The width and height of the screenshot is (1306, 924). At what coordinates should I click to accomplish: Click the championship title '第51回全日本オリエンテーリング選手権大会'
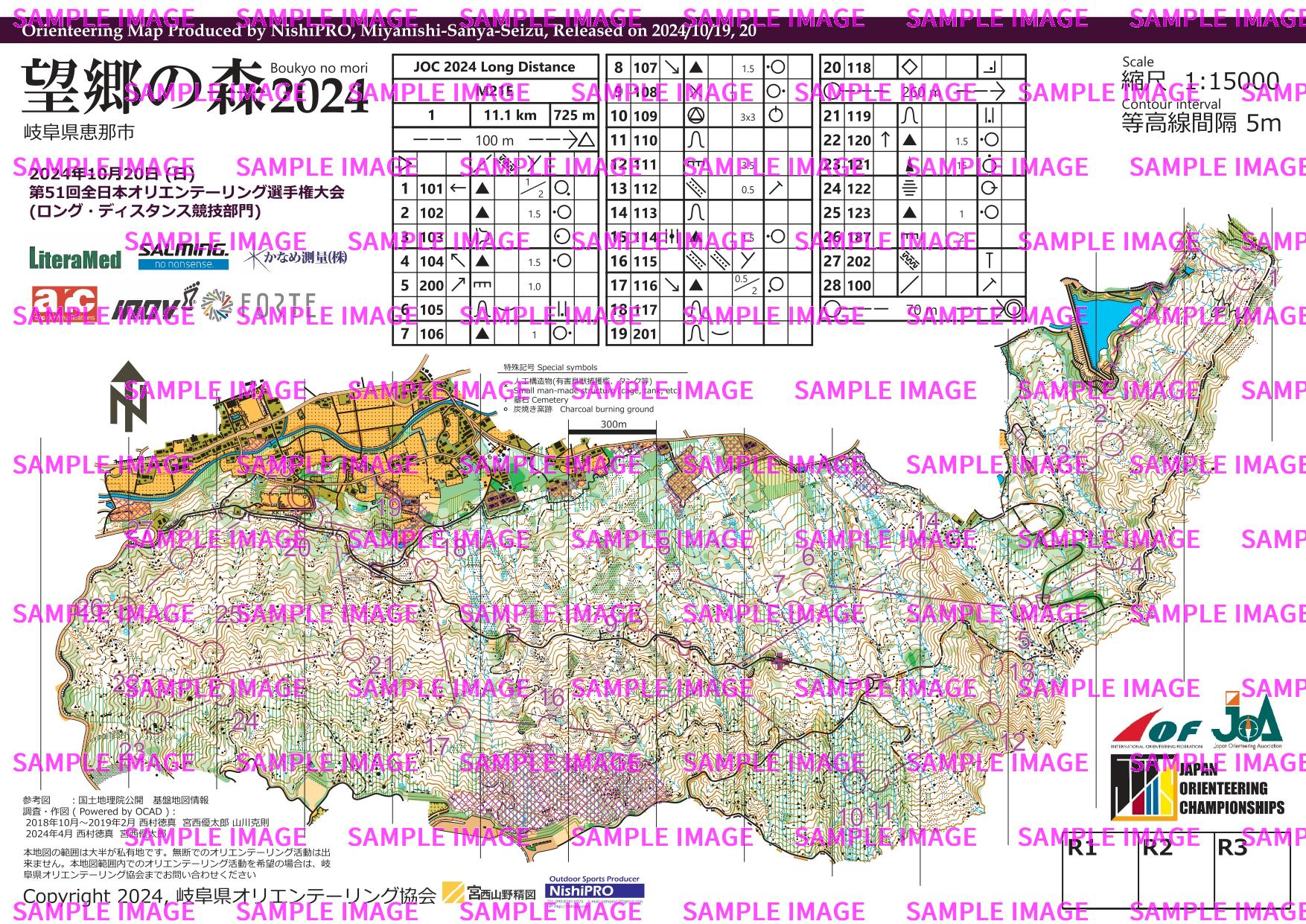coord(186,192)
